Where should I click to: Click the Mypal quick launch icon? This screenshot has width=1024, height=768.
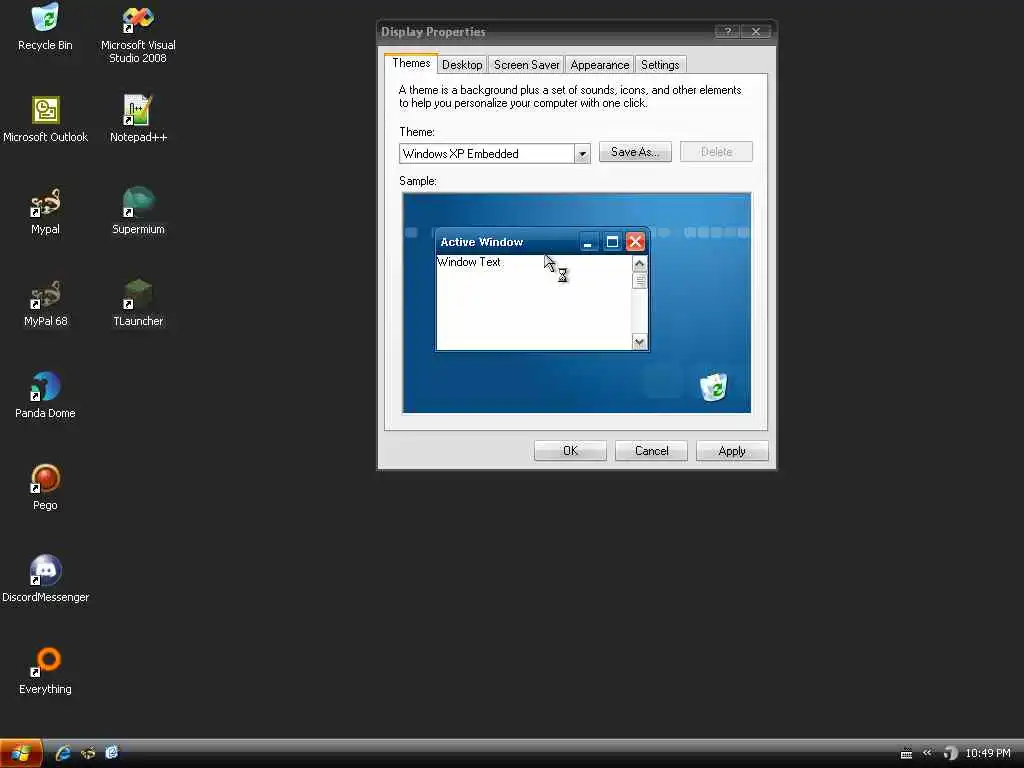pyautogui.click(x=88, y=753)
